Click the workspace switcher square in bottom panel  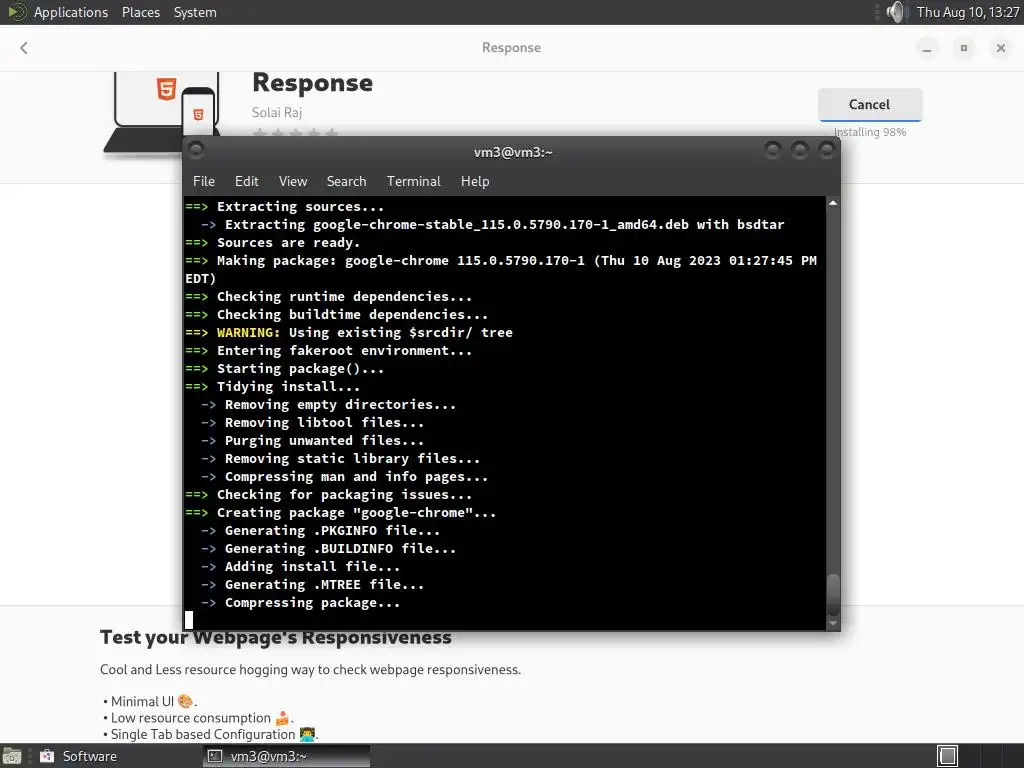[948, 756]
